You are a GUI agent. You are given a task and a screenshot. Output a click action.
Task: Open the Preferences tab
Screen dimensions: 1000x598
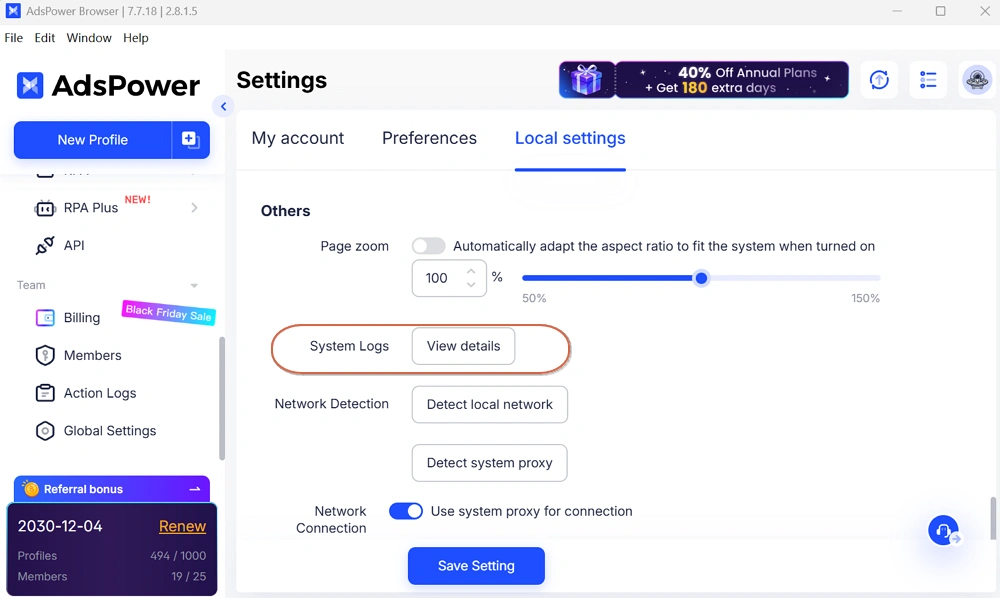point(429,138)
